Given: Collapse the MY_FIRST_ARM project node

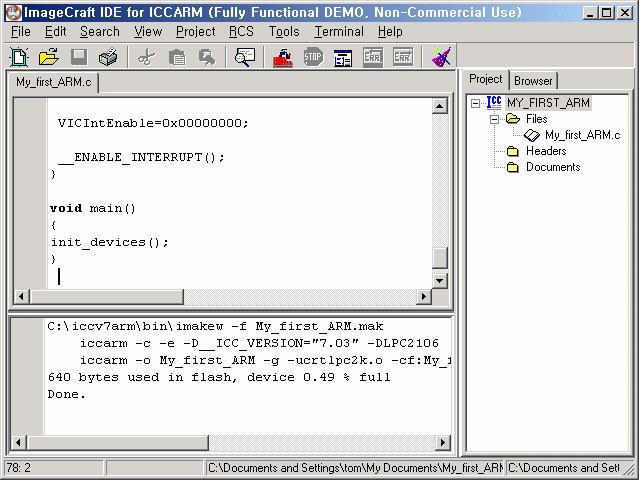Looking at the screenshot, I should click(475, 103).
